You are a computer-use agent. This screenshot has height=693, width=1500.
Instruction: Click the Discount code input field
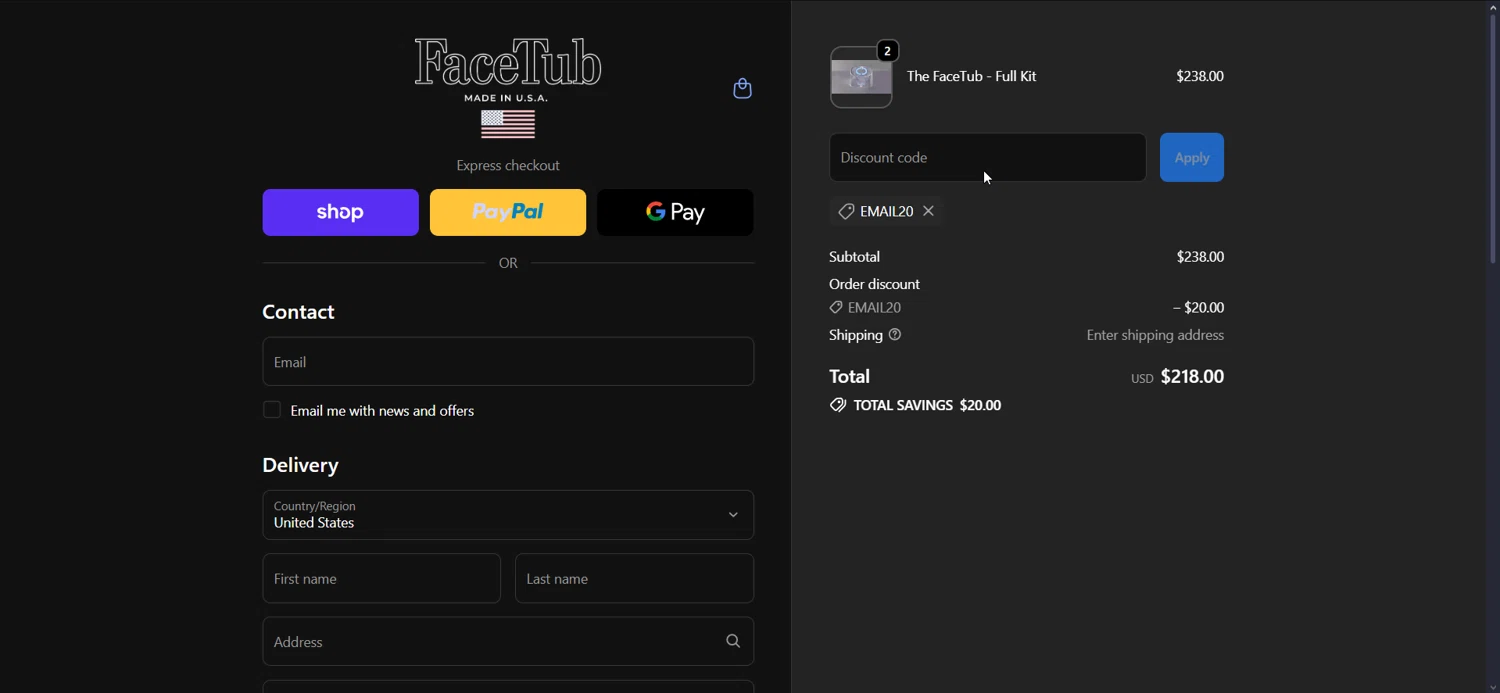pyautogui.click(x=987, y=157)
